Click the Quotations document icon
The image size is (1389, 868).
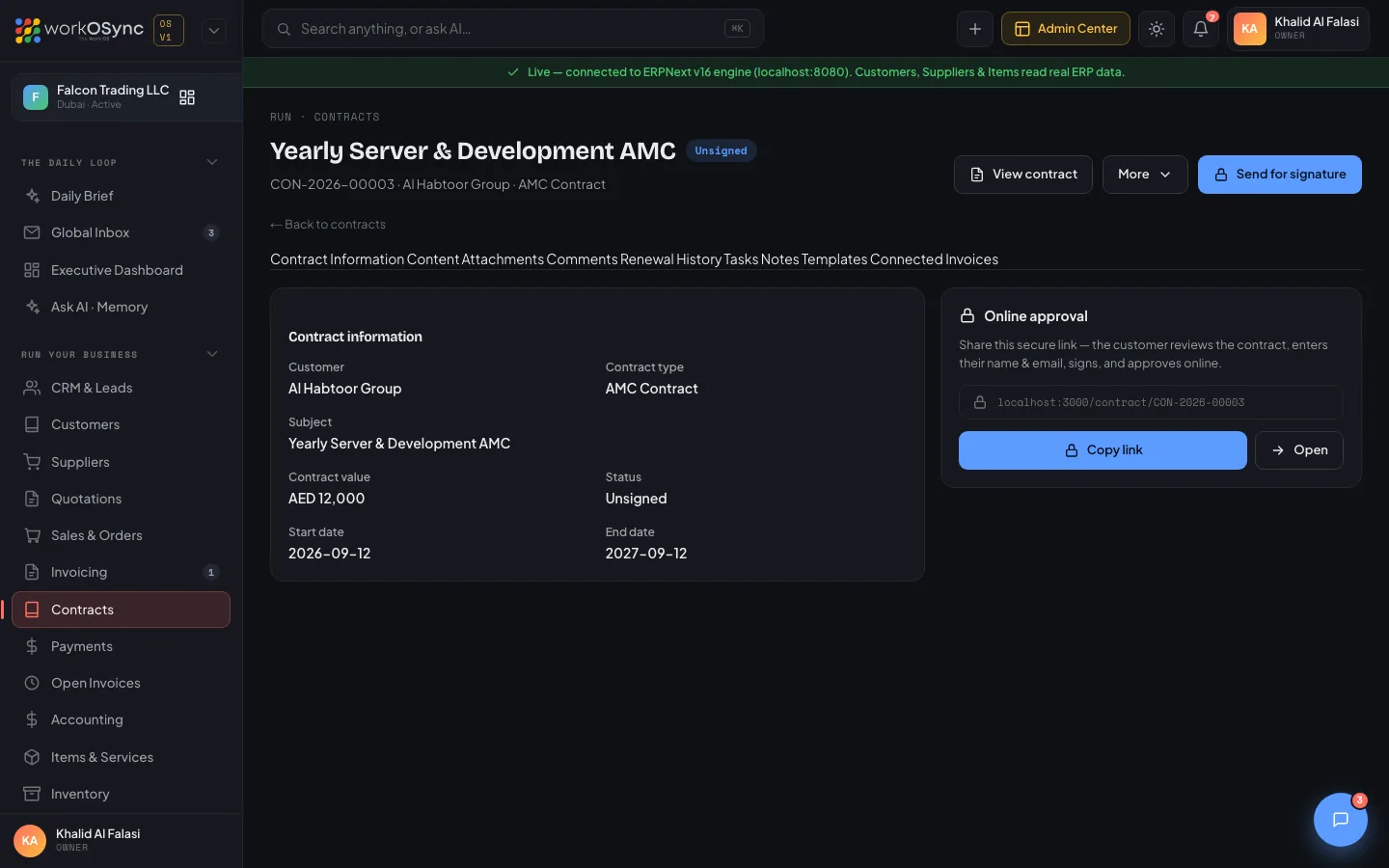click(32, 499)
